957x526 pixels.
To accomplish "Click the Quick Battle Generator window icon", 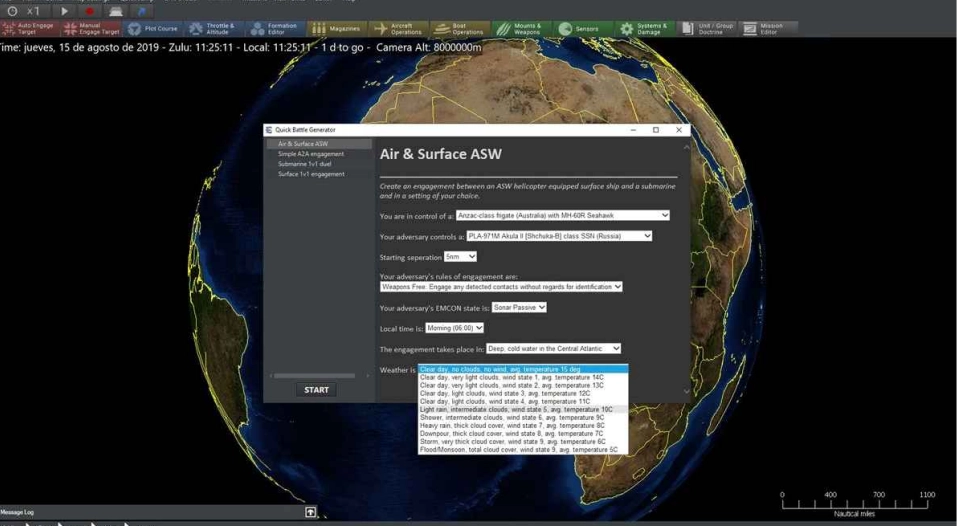I will (x=269, y=130).
